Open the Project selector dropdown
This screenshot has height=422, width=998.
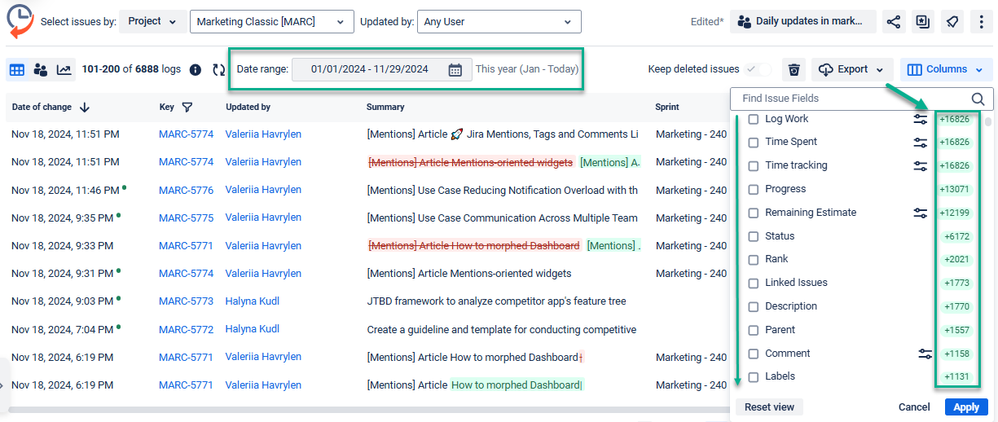(153, 22)
